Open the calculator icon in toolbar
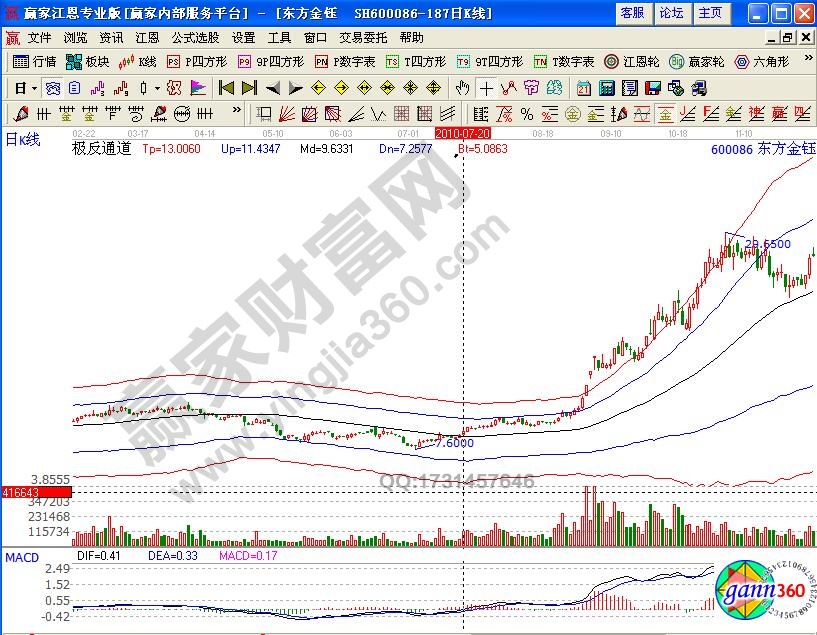 tap(606, 87)
